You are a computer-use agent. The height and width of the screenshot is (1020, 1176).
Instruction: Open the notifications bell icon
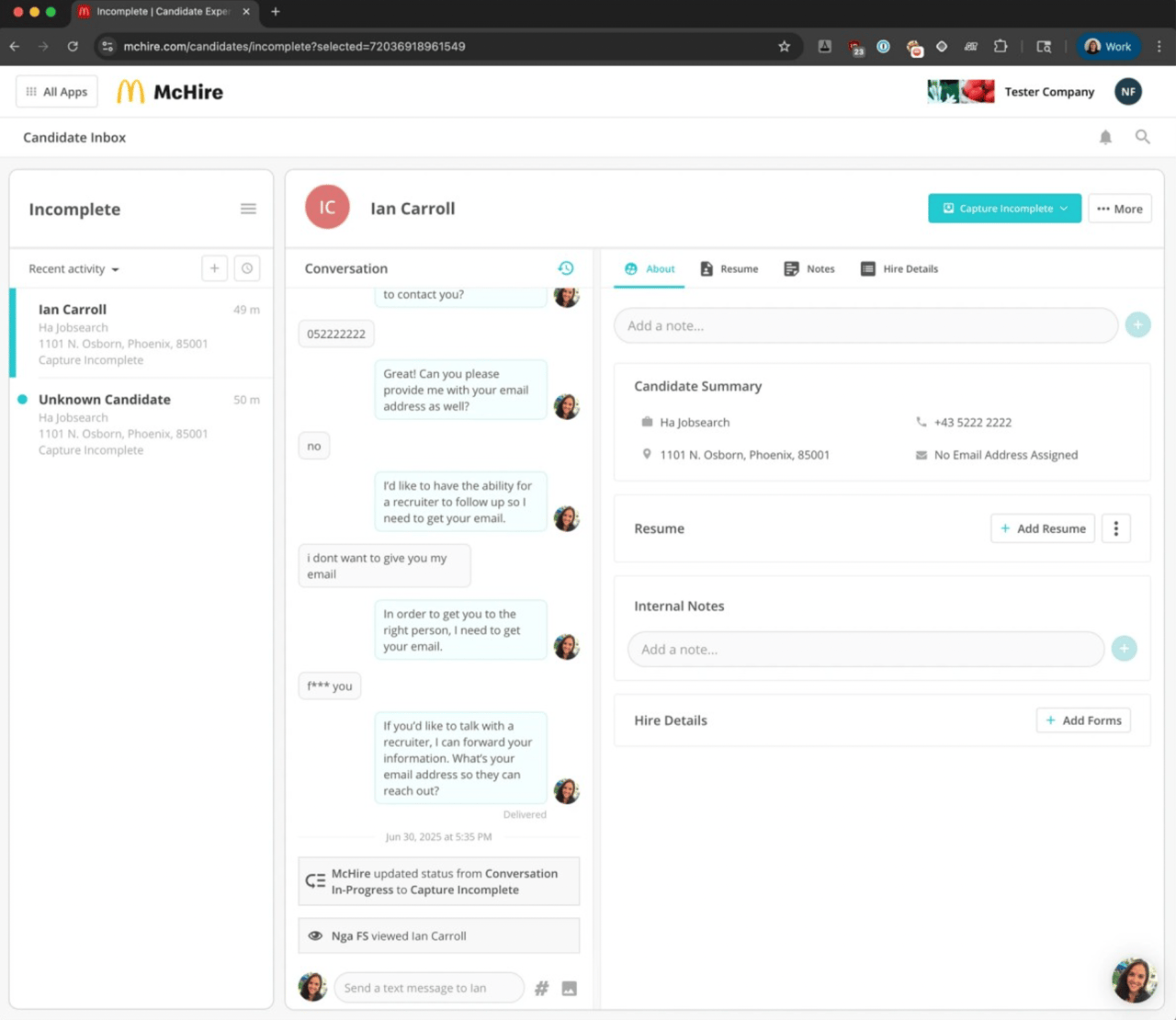(x=1105, y=137)
